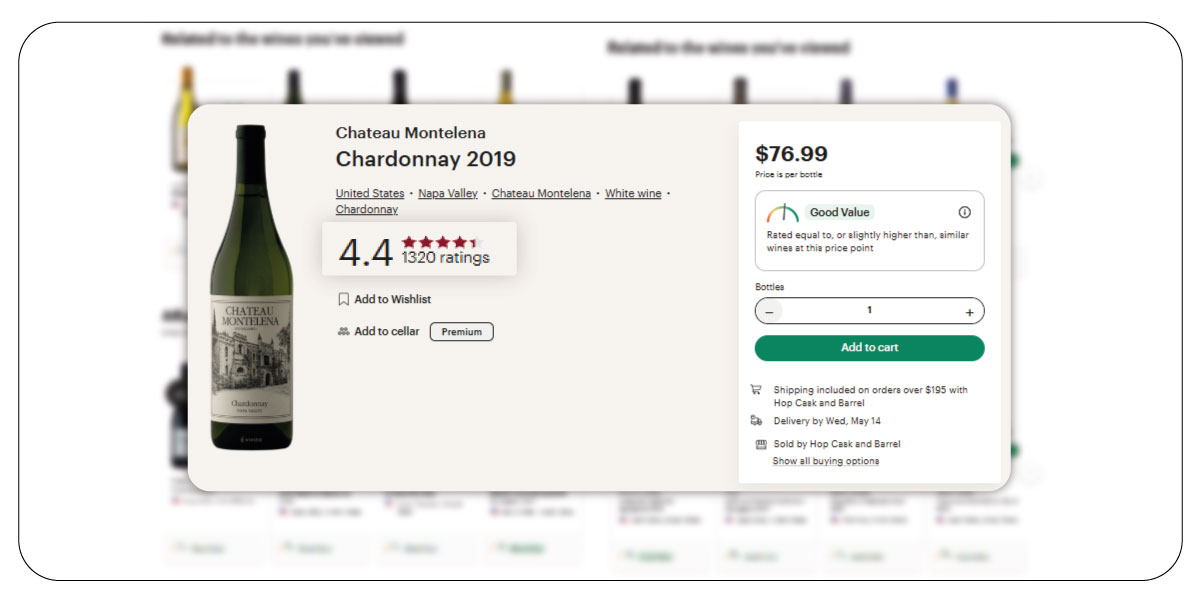
Task: Click the shopping cart shipping icon
Action: pos(757,390)
